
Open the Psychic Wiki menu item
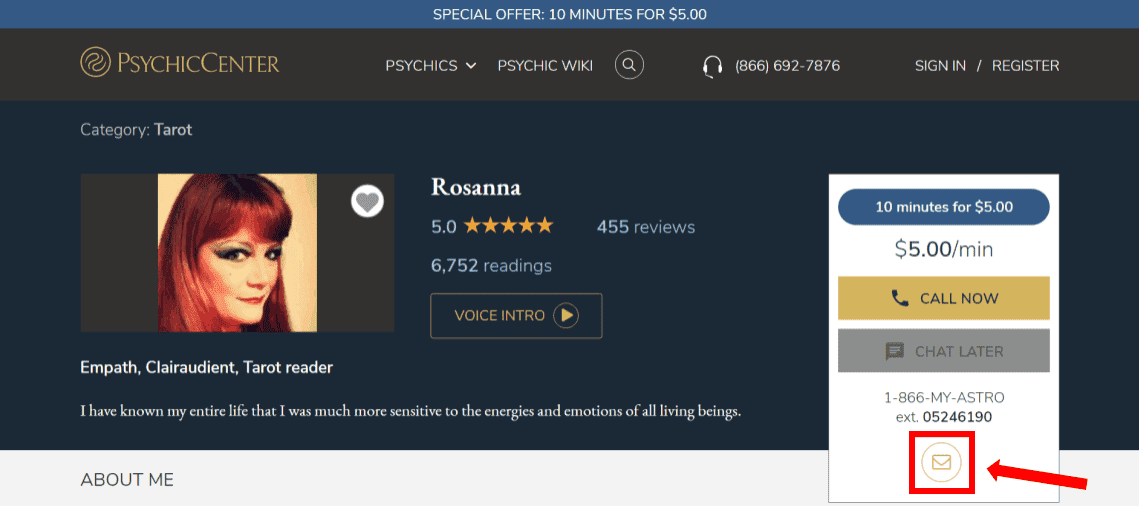pyautogui.click(x=545, y=65)
